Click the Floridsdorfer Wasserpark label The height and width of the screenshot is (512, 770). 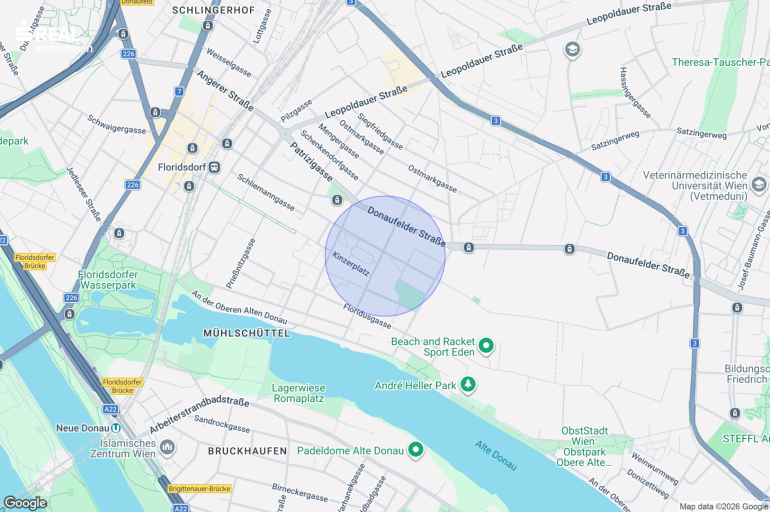tap(108, 280)
